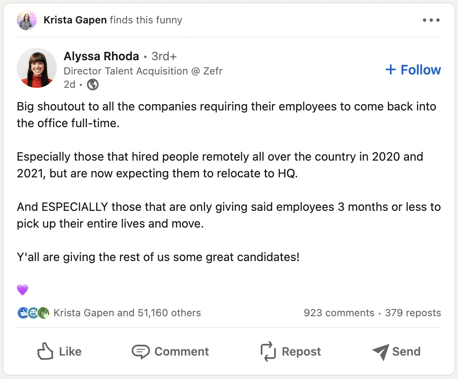Click the Send paper plane icon

coord(380,352)
